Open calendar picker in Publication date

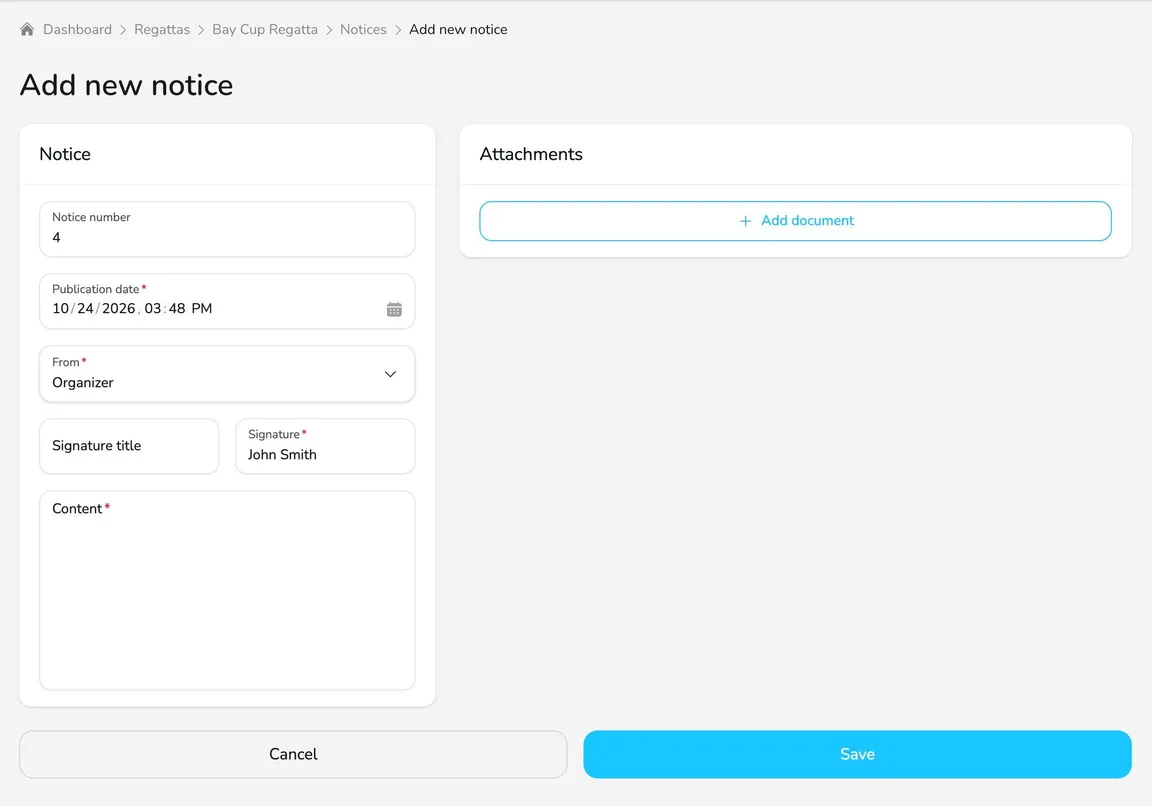tap(394, 309)
